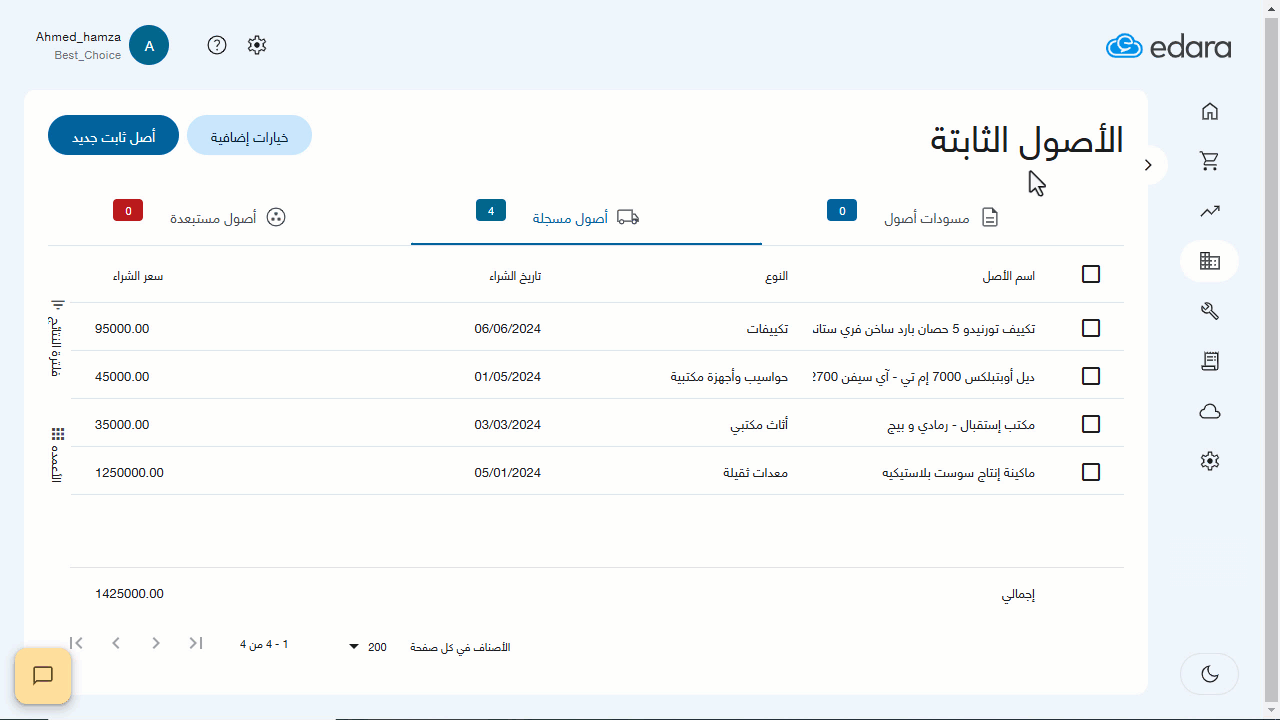Check the row for ديل أوبتبلكس 7000
Image resolution: width=1280 pixels, height=720 pixels.
point(1091,376)
